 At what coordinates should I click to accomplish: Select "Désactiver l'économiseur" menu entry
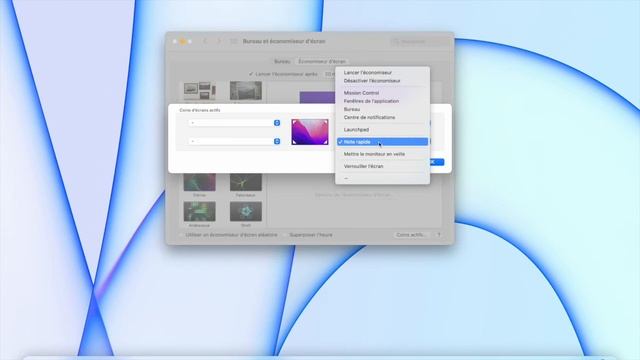point(382,81)
